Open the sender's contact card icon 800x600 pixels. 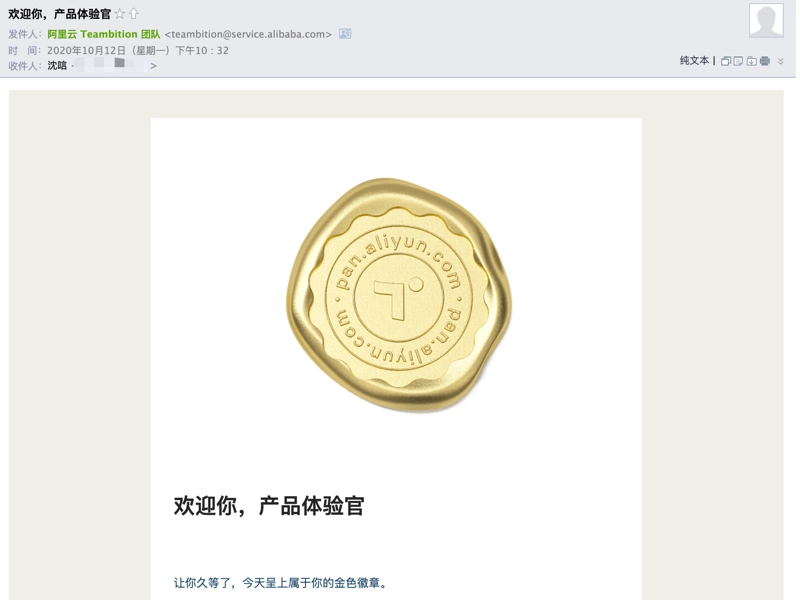[x=345, y=34]
